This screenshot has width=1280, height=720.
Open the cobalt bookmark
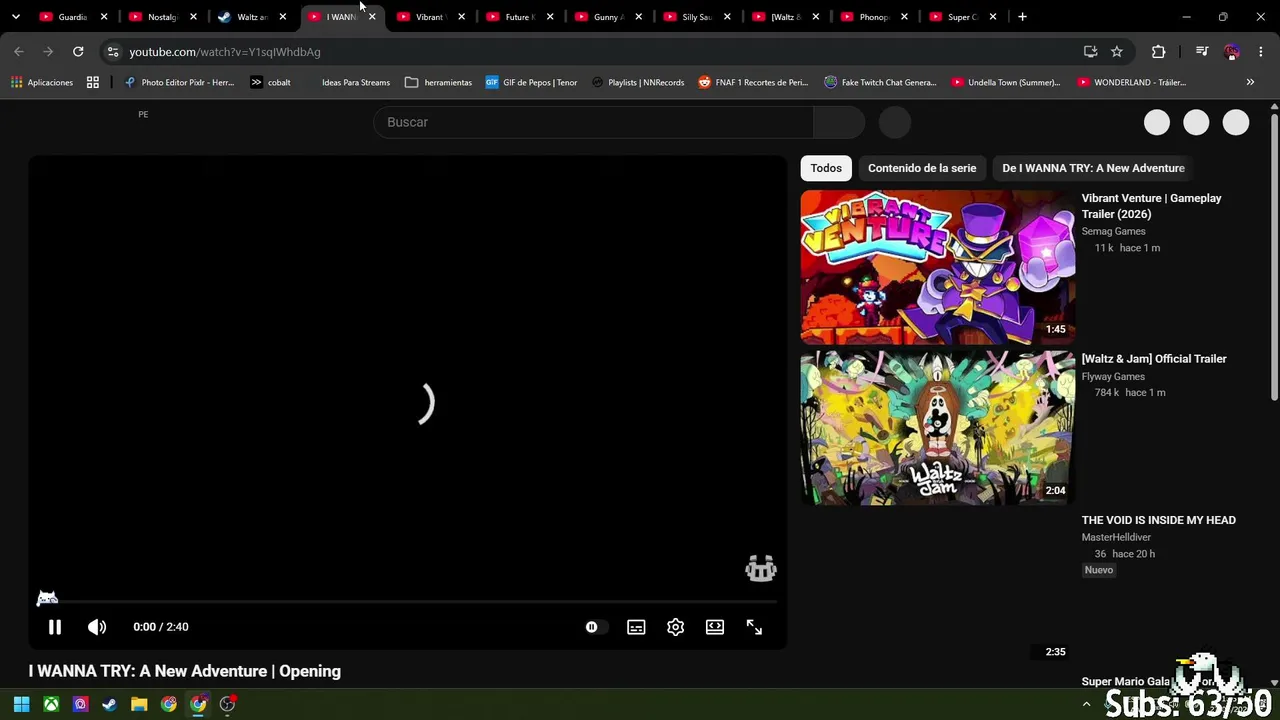pos(270,83)
